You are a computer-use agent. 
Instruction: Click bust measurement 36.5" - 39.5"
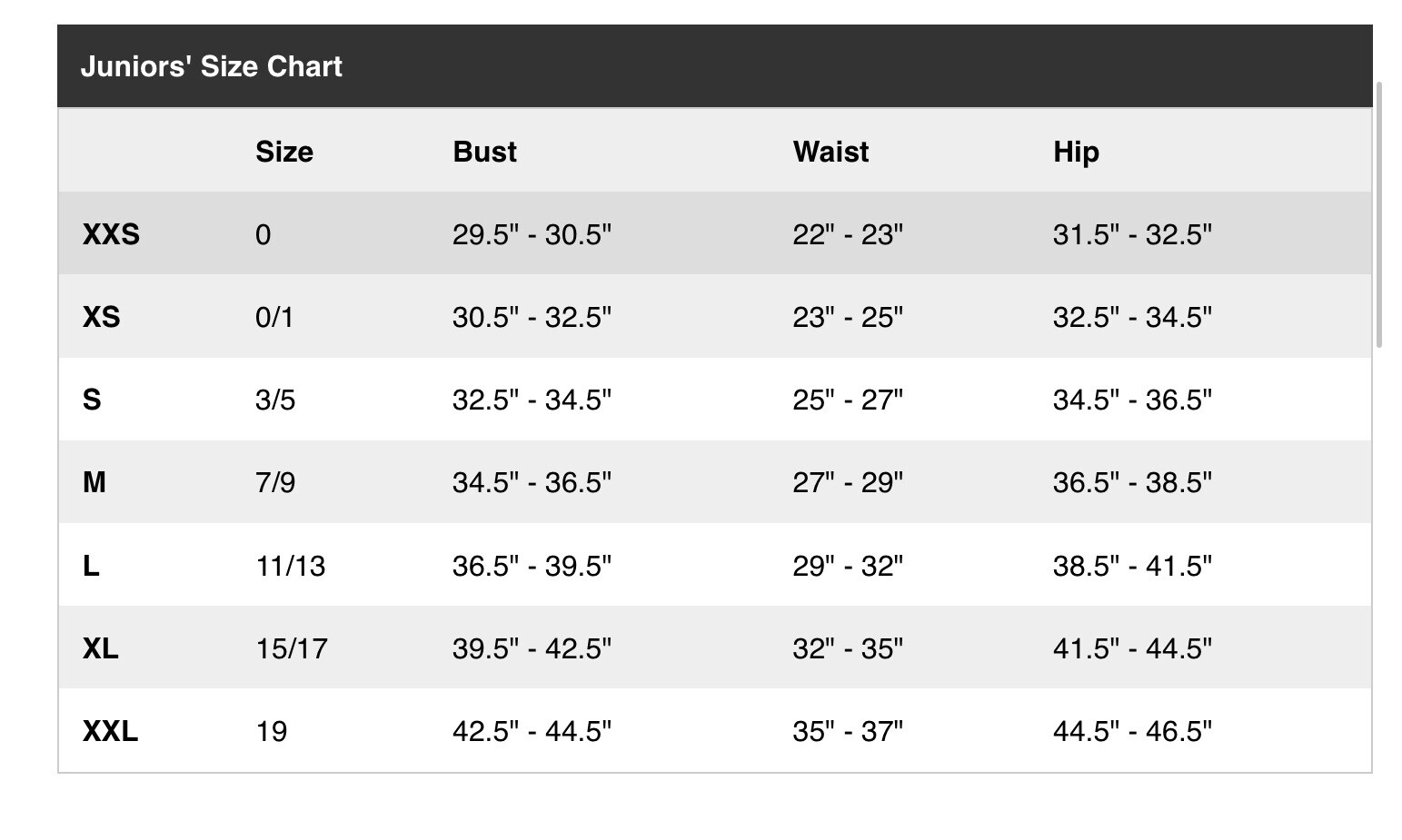point(532,566)
